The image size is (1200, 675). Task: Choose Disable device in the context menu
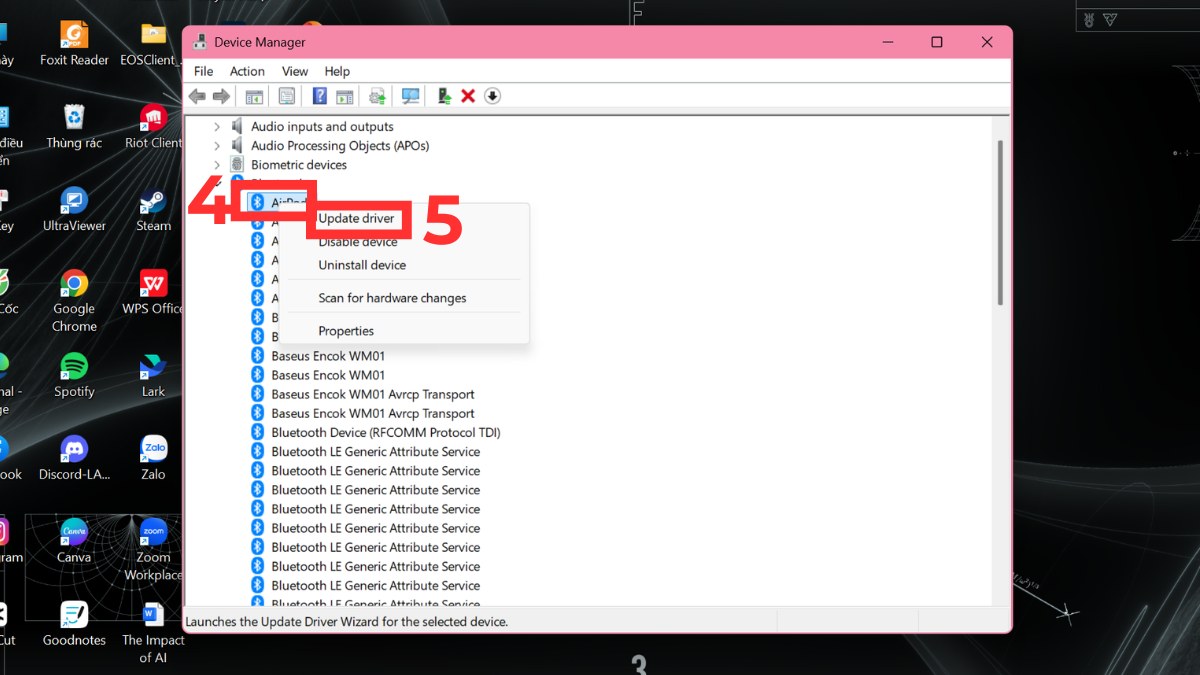coord(358,242)
